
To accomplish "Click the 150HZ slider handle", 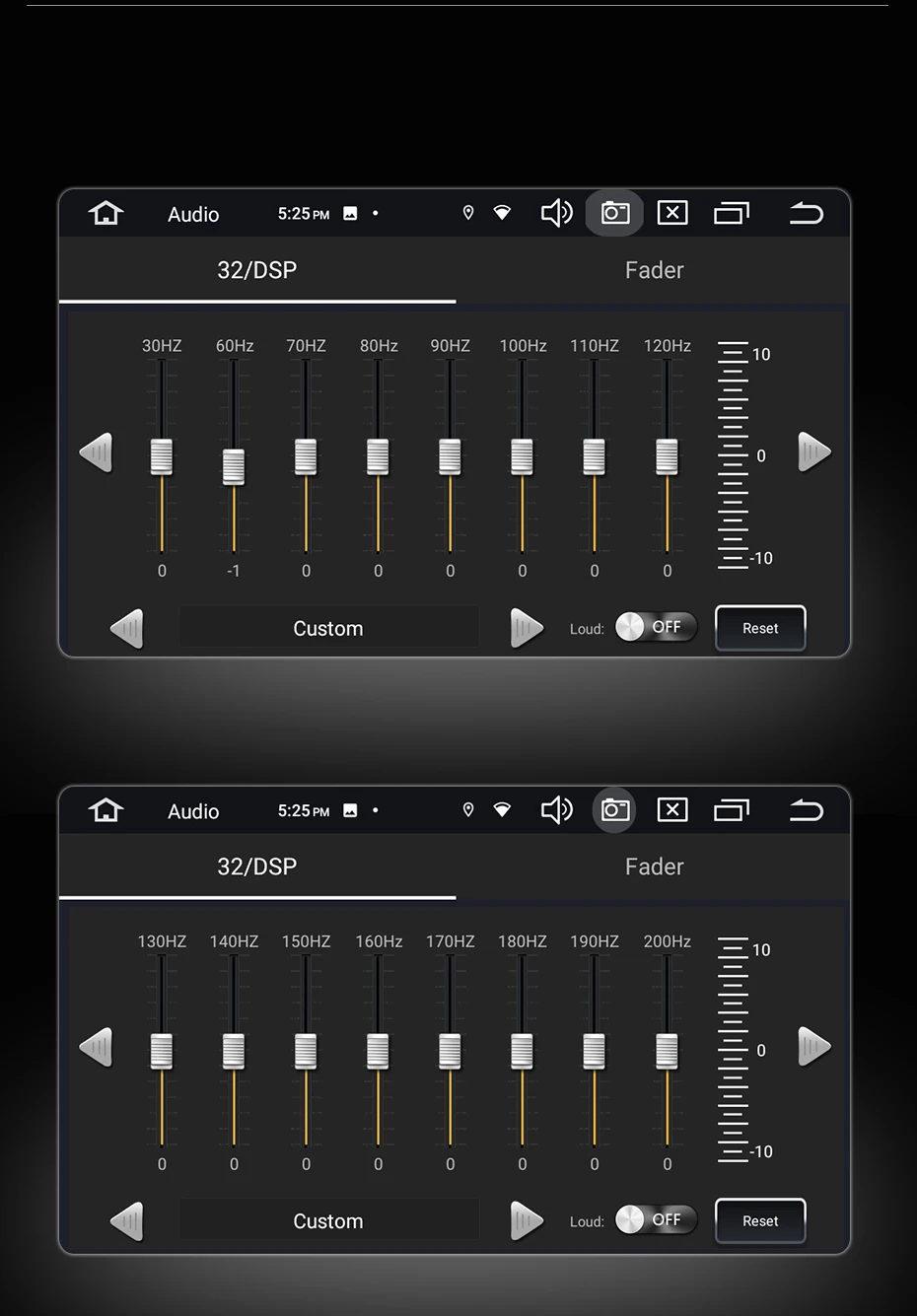I will 306,1051.
